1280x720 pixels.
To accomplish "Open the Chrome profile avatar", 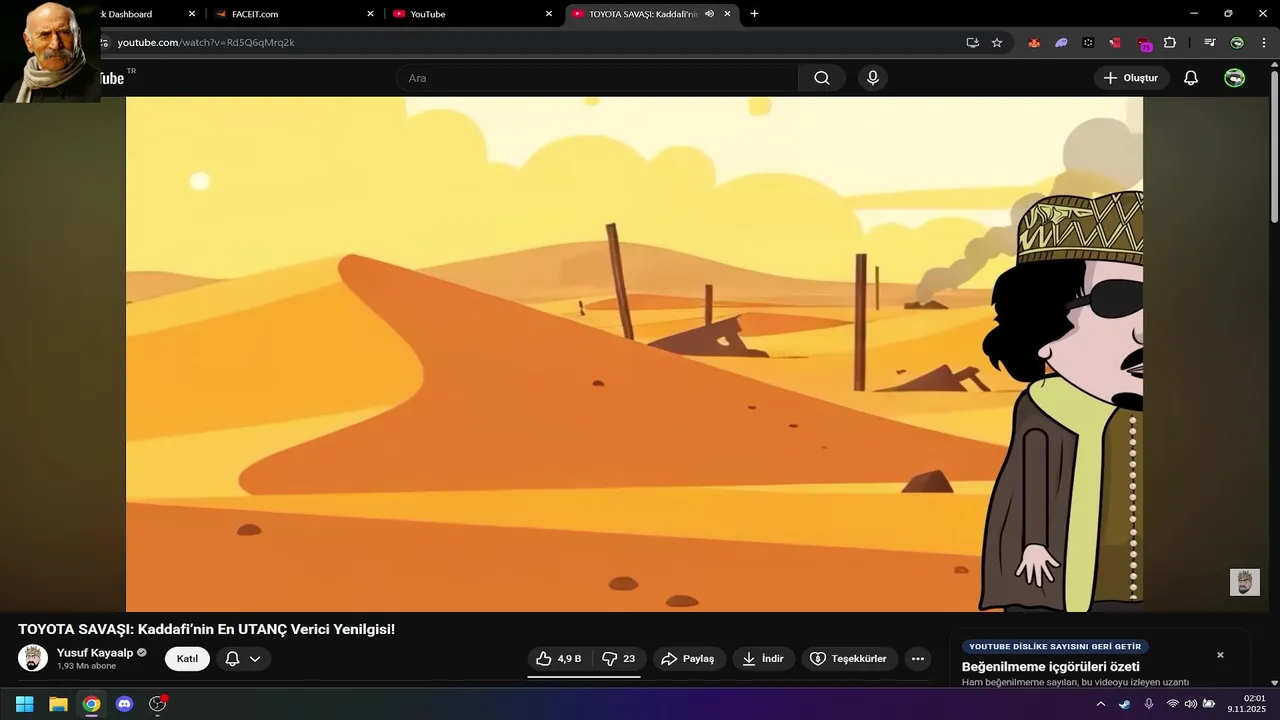I will [1237, 43].
